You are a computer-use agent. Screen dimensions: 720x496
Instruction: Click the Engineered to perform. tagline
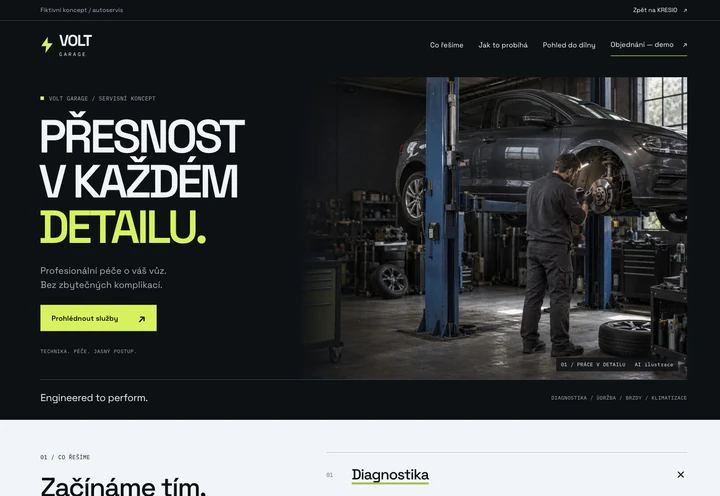click(x=94, y=398)
